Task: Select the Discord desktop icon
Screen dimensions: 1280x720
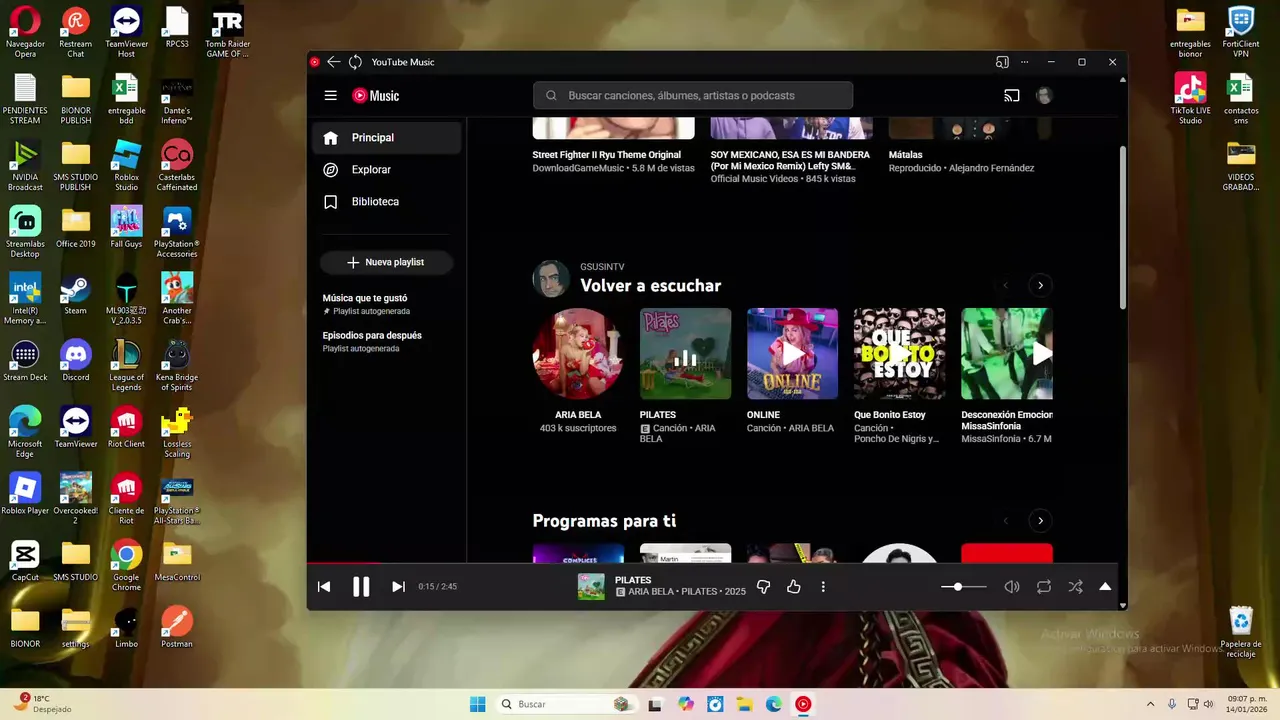Action: (x=76, y=362)
